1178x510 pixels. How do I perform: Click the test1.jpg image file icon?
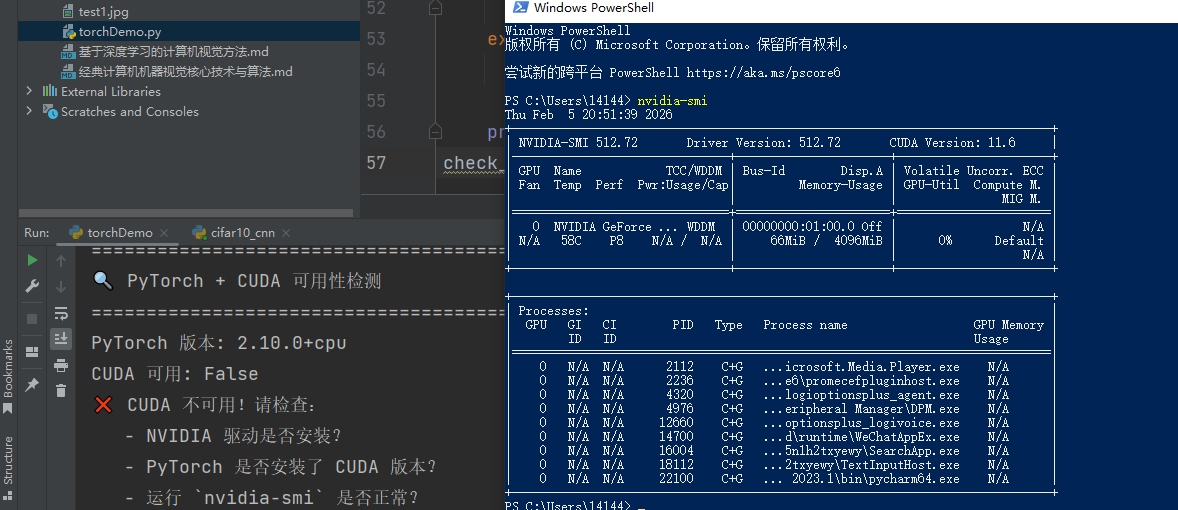[x=68, y=12]
